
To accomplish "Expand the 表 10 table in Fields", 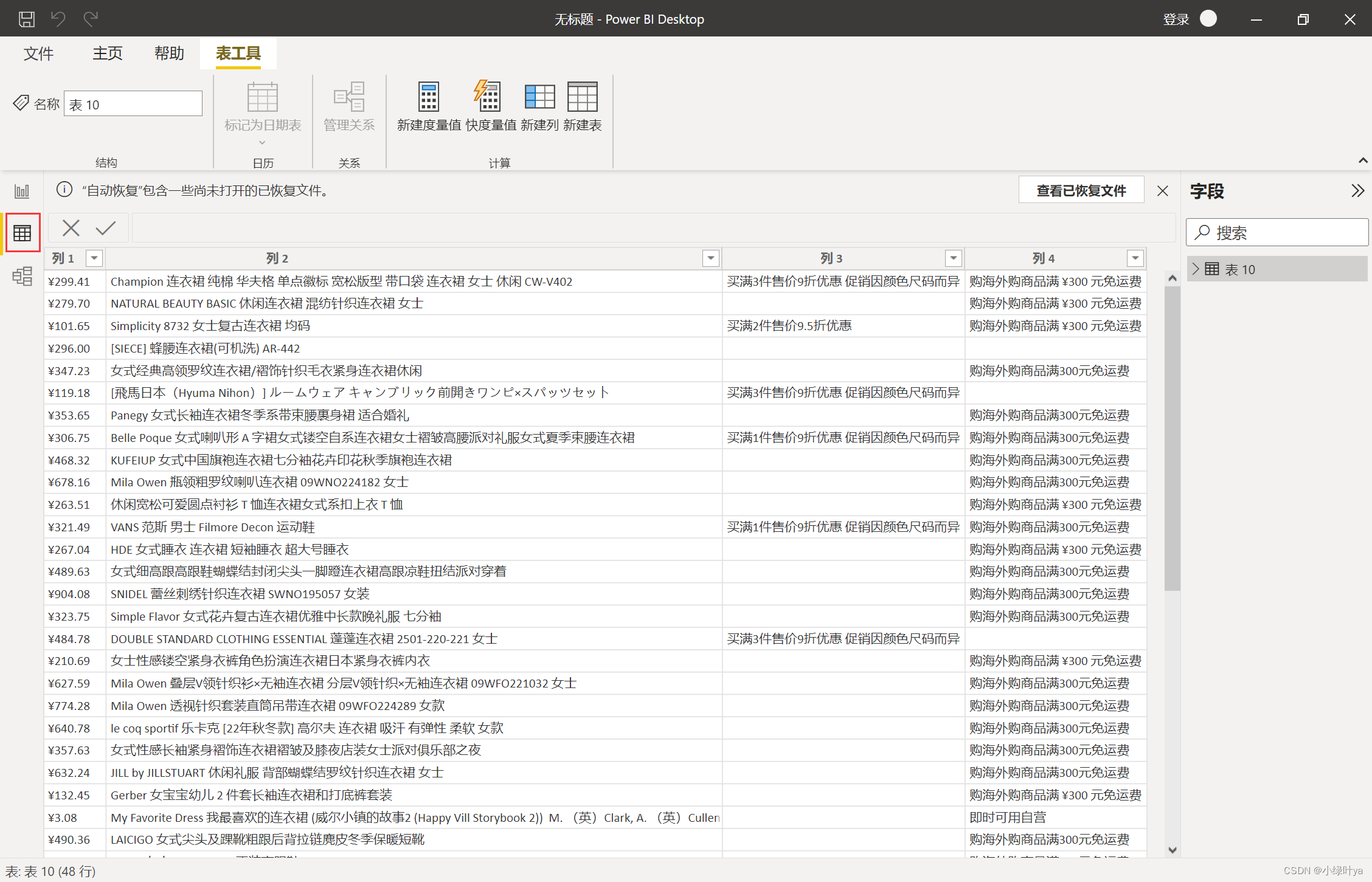I will (1196, 269).
